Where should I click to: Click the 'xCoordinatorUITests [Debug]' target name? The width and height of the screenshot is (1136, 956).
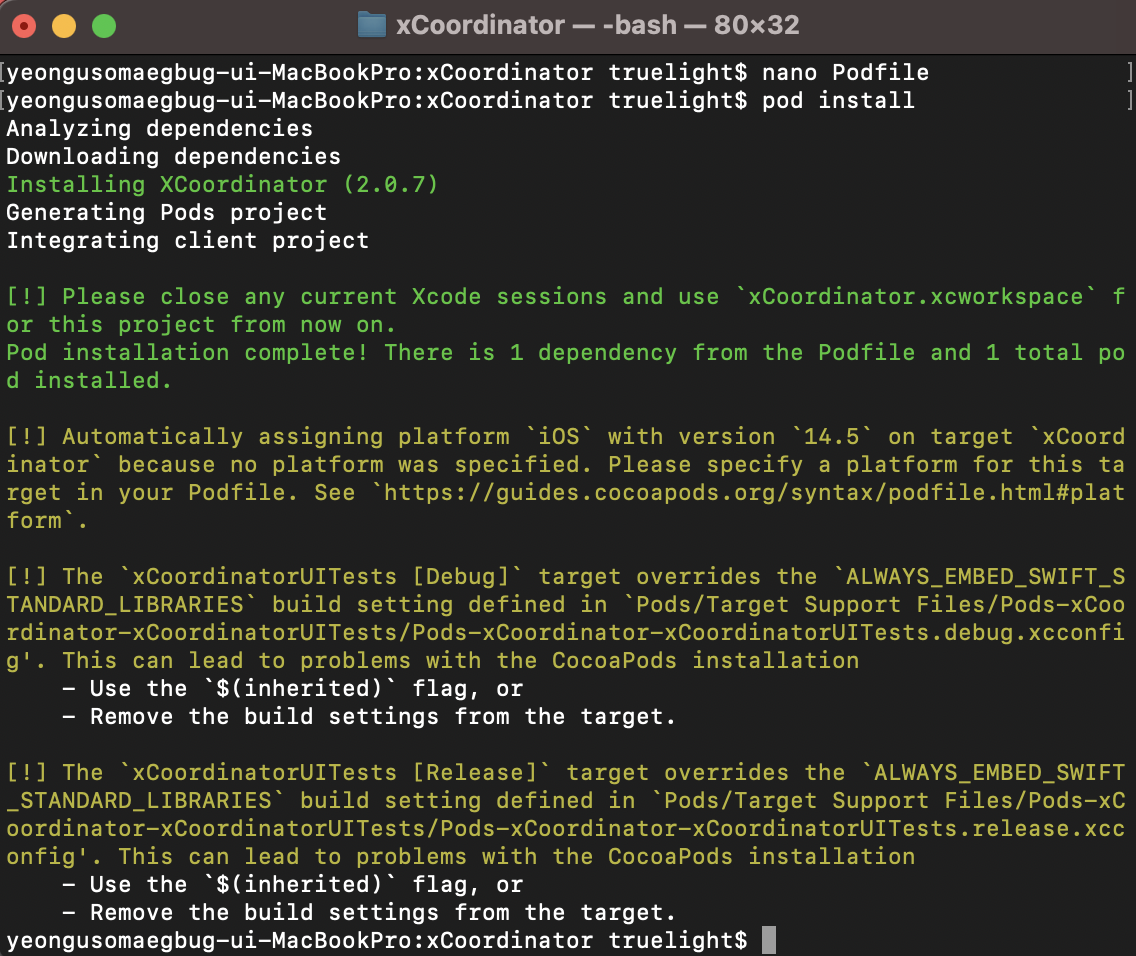click(321, 576)
